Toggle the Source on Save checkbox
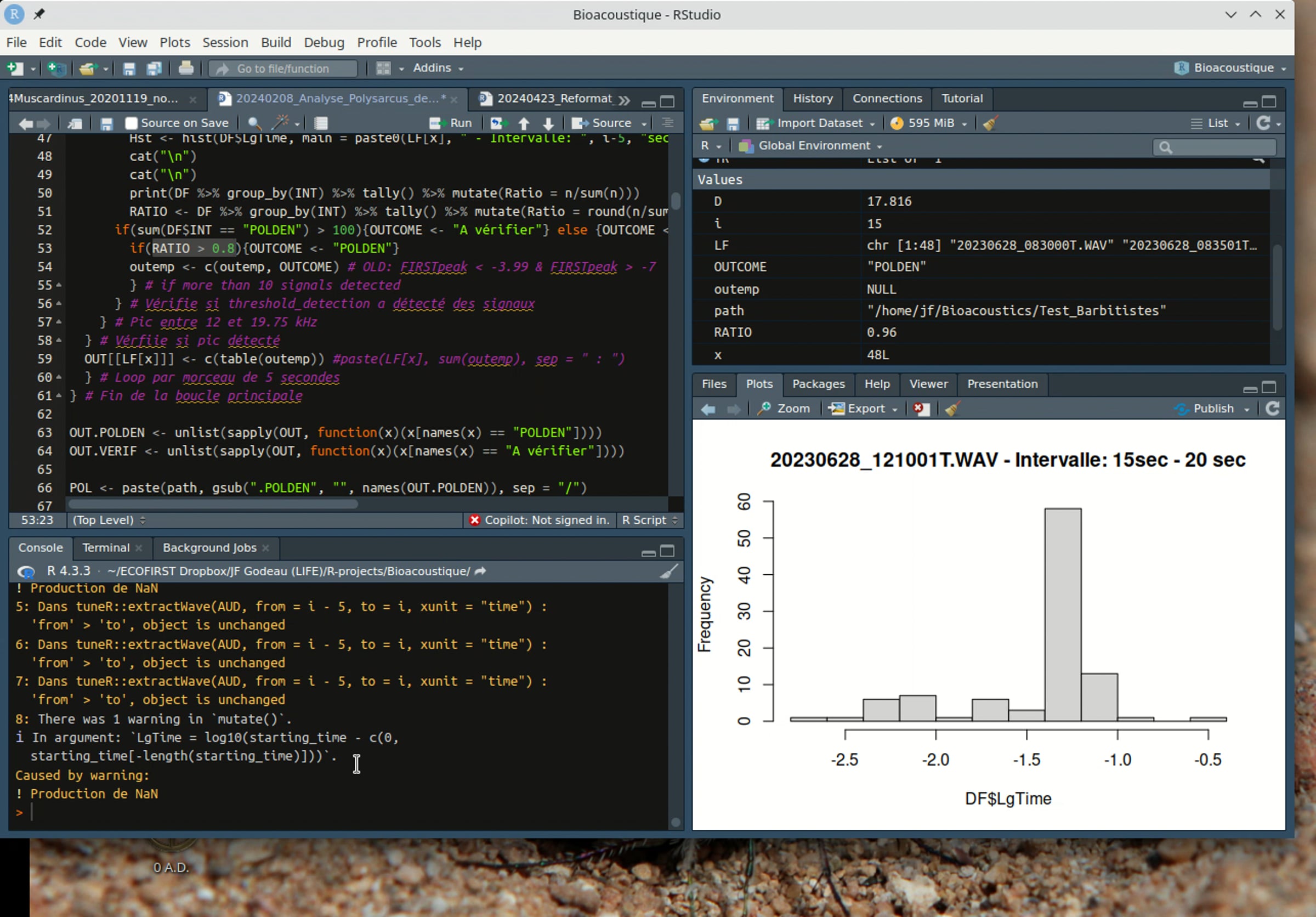Image resolution: width=1316 pixels, height=917 pixels. click(131, 123)
